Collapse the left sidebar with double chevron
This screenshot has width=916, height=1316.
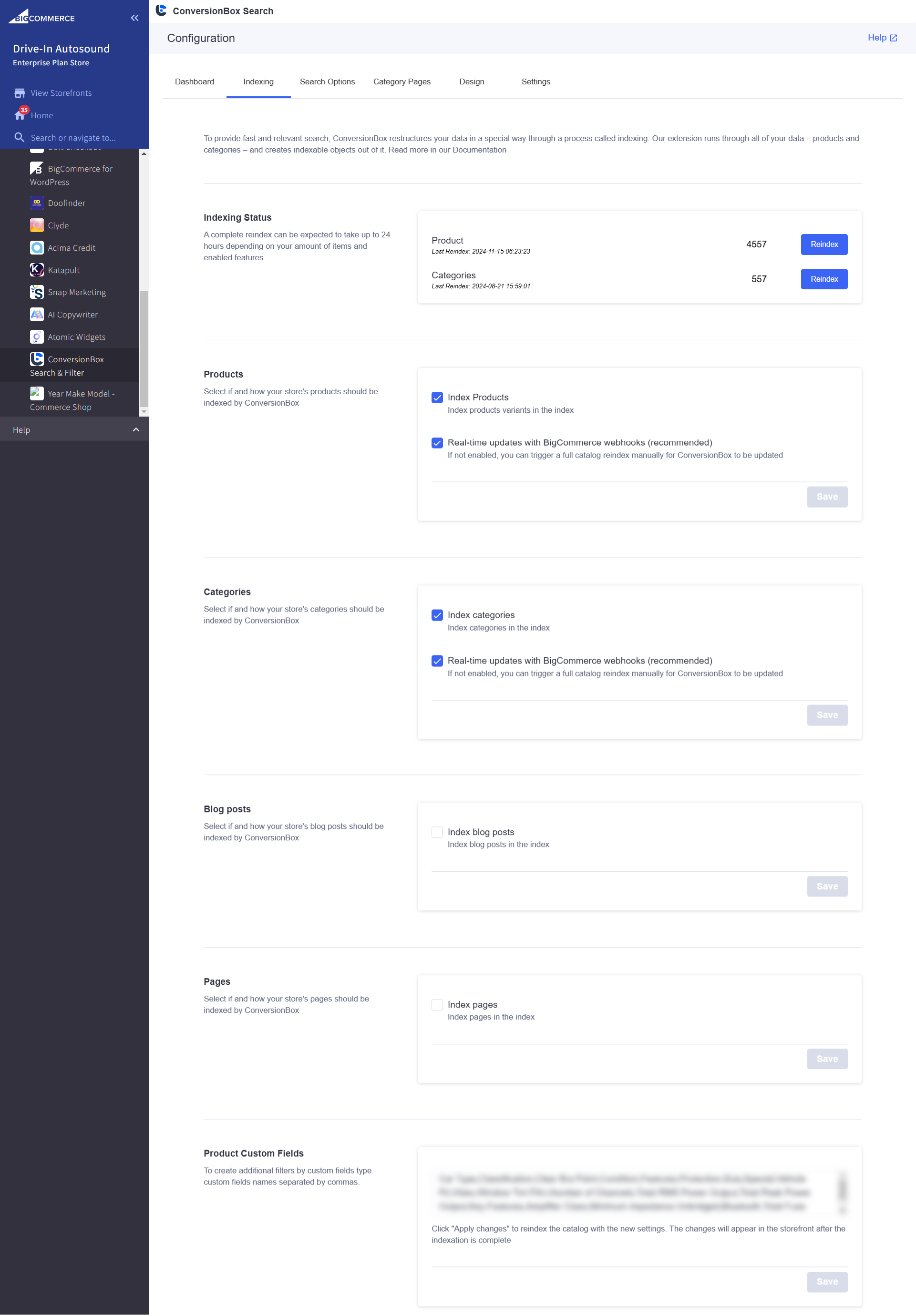click(135, 18)
